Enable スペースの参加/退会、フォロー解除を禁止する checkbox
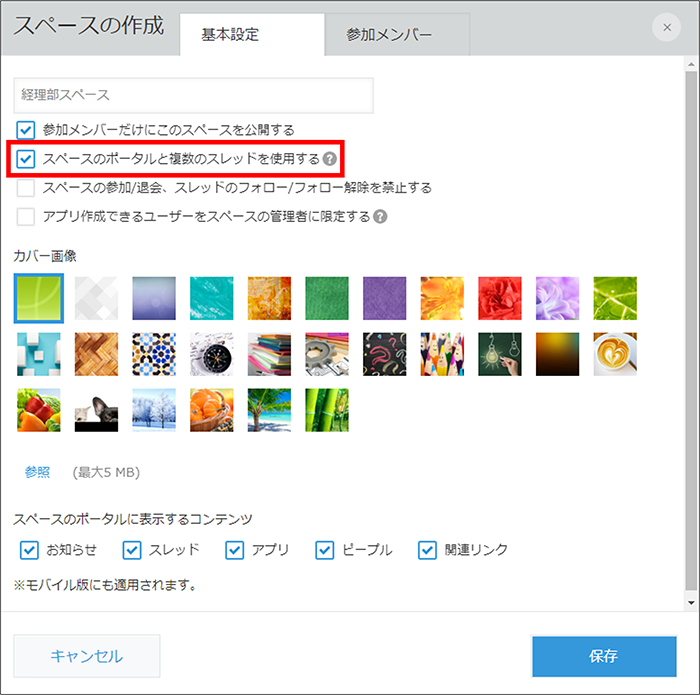Screen dimensions: 700x695 (25, 188)
